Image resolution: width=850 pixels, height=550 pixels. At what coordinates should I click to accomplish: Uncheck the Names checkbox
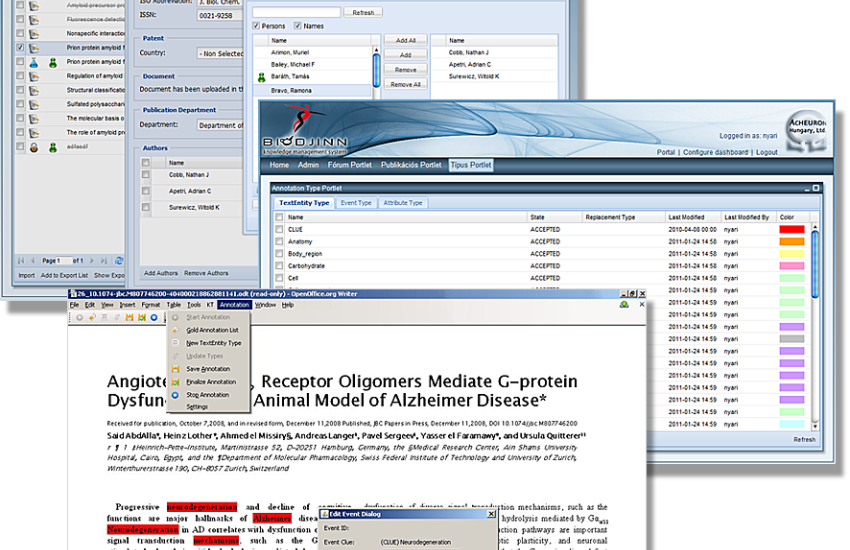[x=297, y=25]
